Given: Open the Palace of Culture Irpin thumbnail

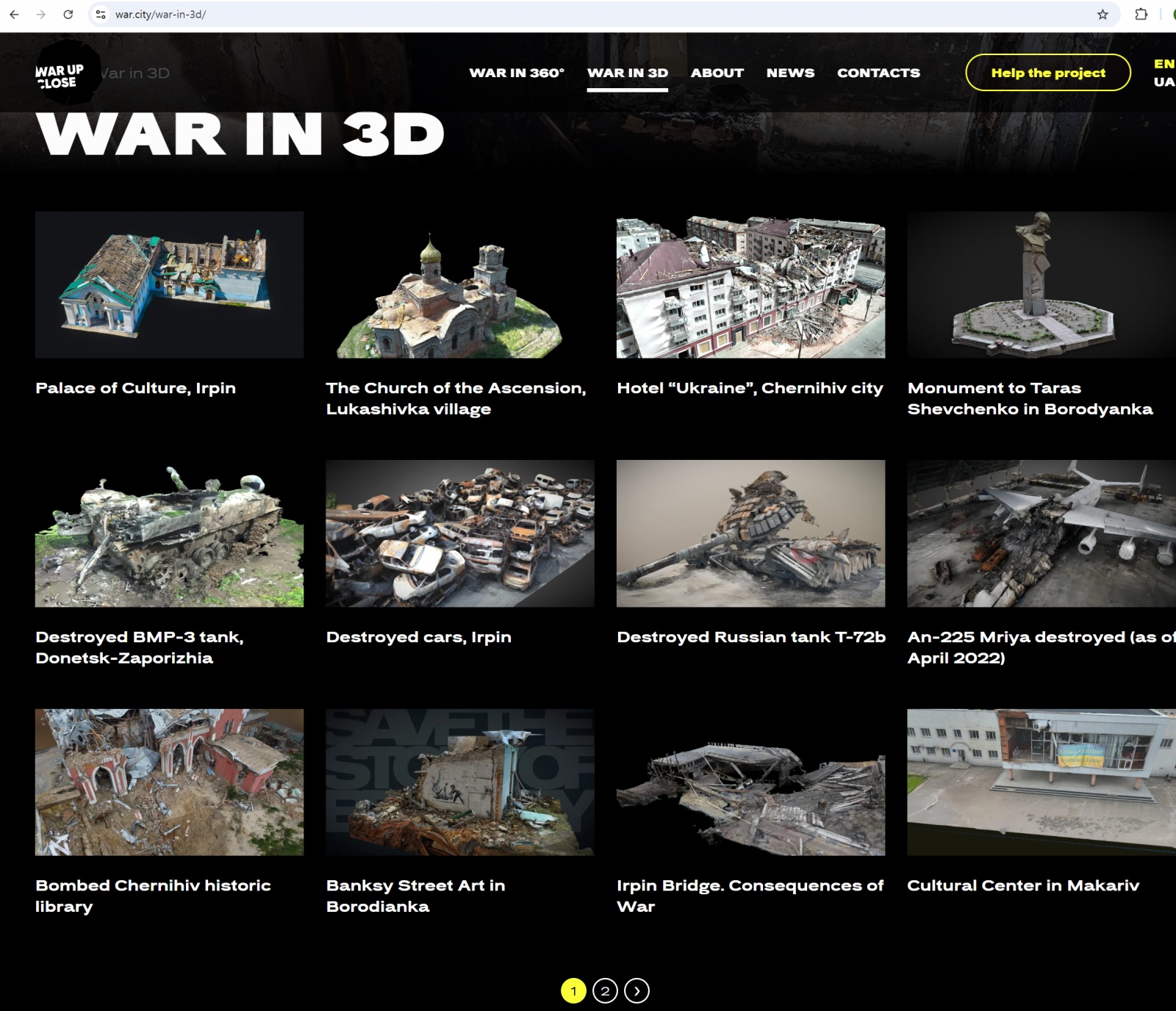Looking at the screenshot, I should 169,285.
